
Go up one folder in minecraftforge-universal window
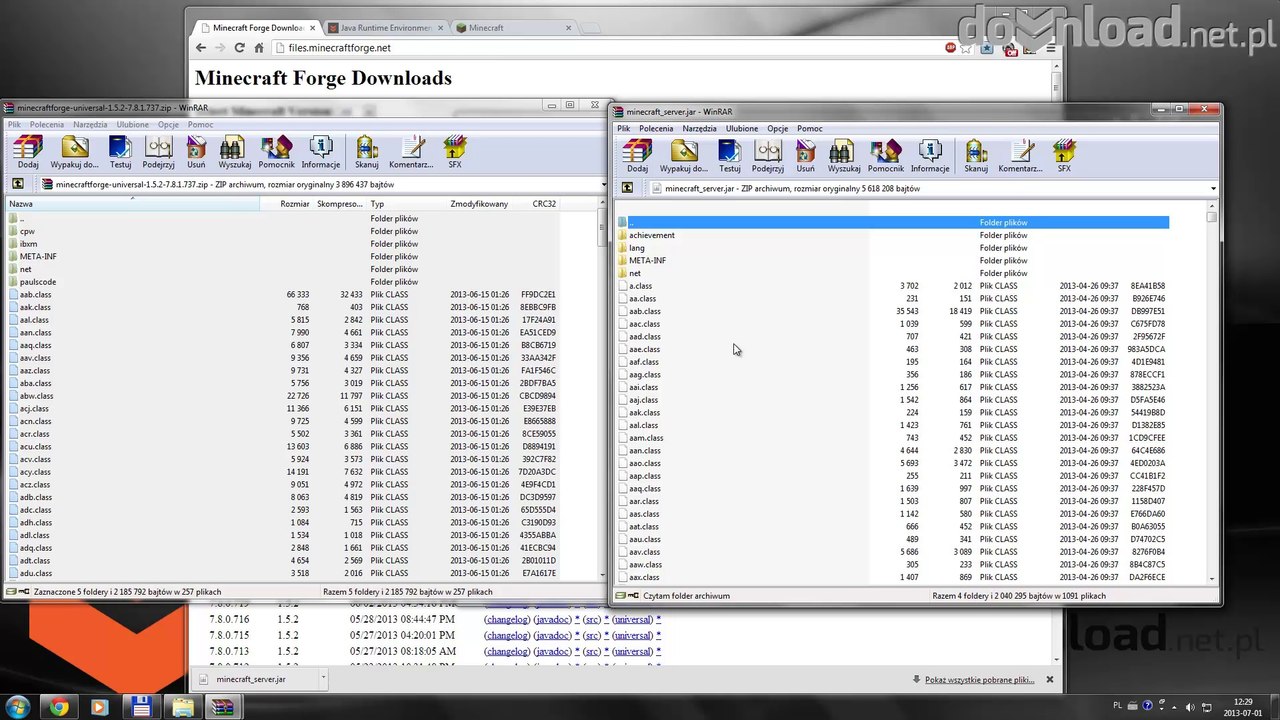18,184
